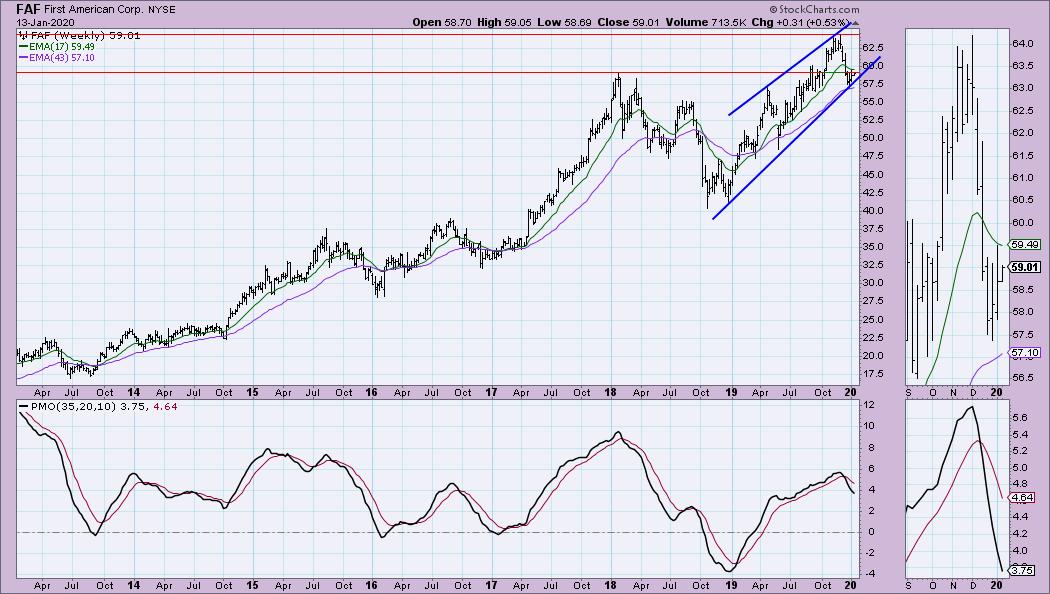
Task: Click the 35.0 price axis label
Action: coord(872,247)
